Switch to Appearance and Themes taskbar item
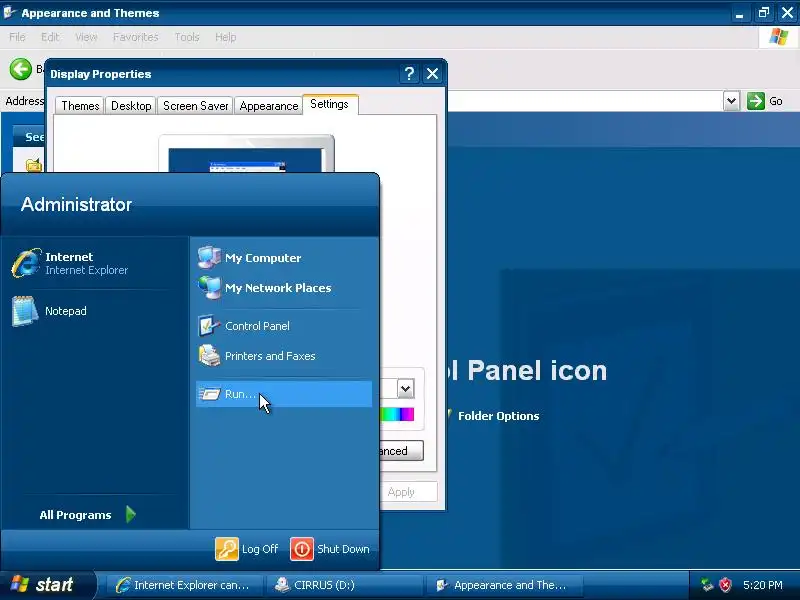Screen dimensions: 800x600 click(506, 585)
